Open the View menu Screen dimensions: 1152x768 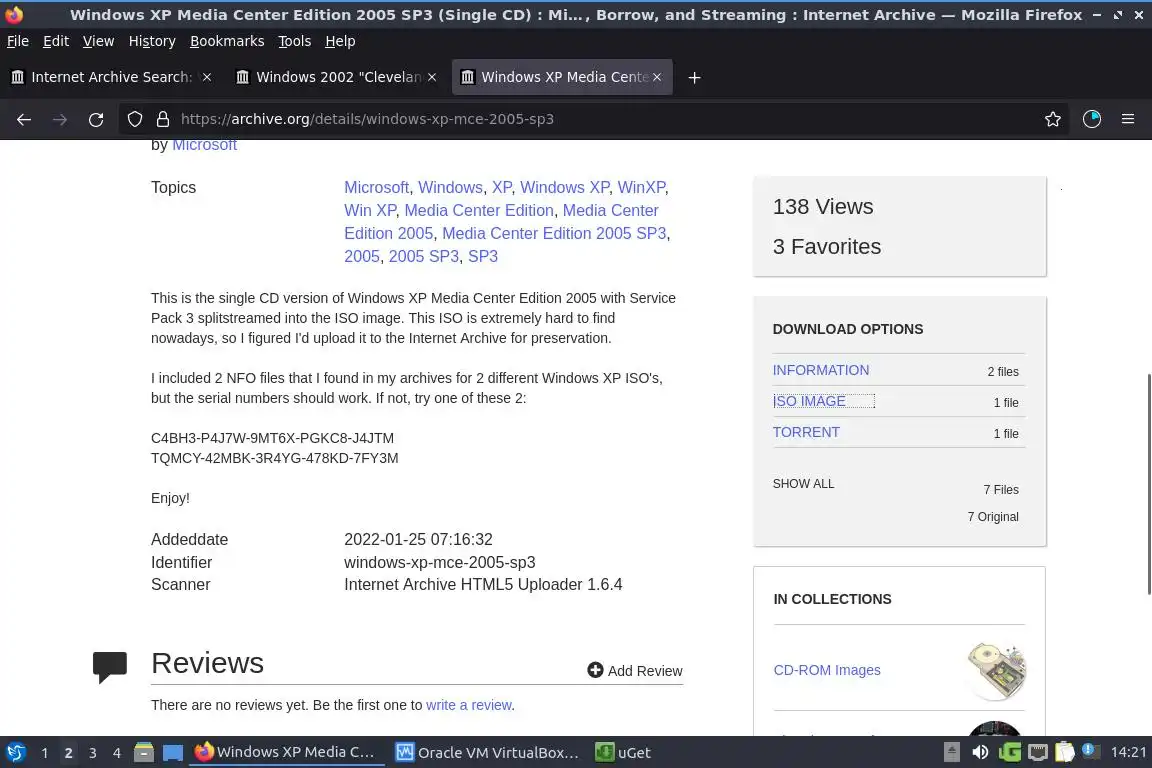98,41
